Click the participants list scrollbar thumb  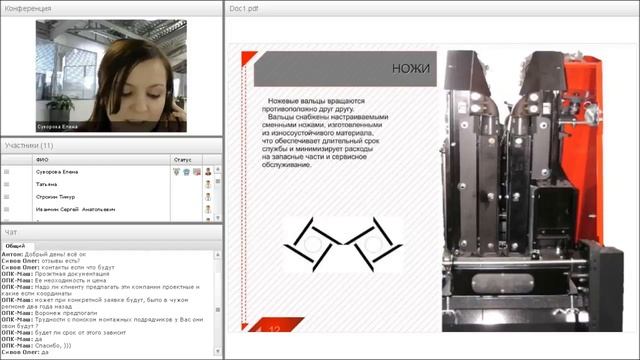218,181
